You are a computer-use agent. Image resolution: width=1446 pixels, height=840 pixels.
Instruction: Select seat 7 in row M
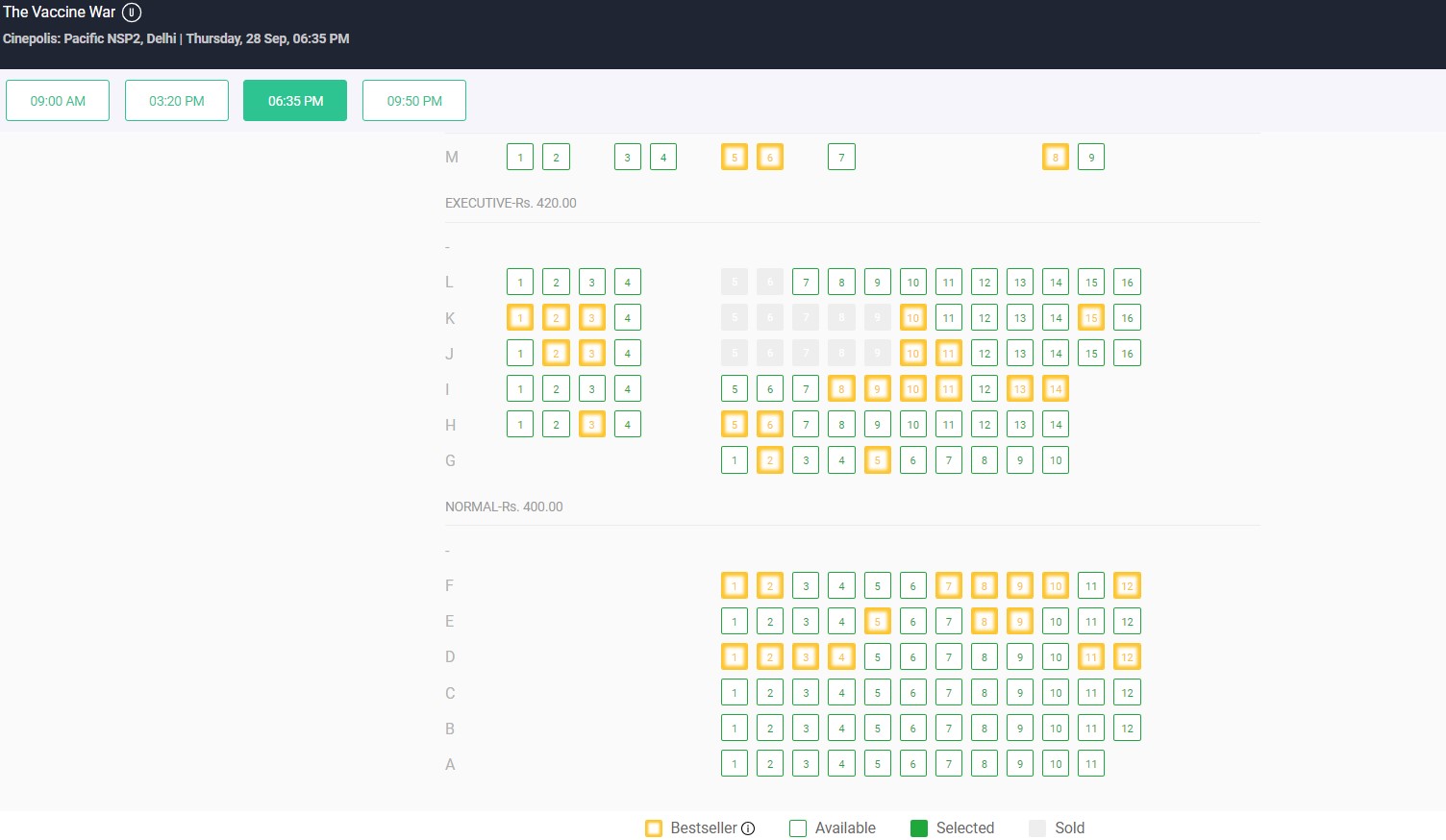[841, 158]
